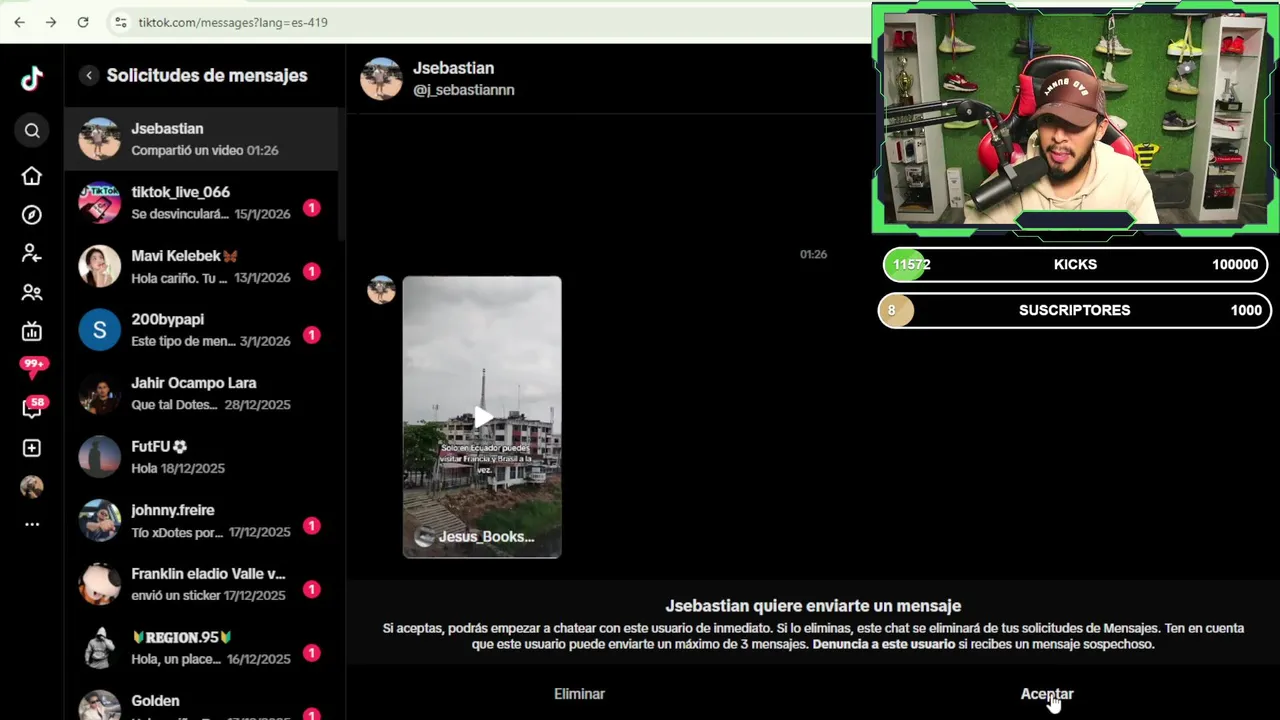Click the TikTok logo icon

[32, 79]
